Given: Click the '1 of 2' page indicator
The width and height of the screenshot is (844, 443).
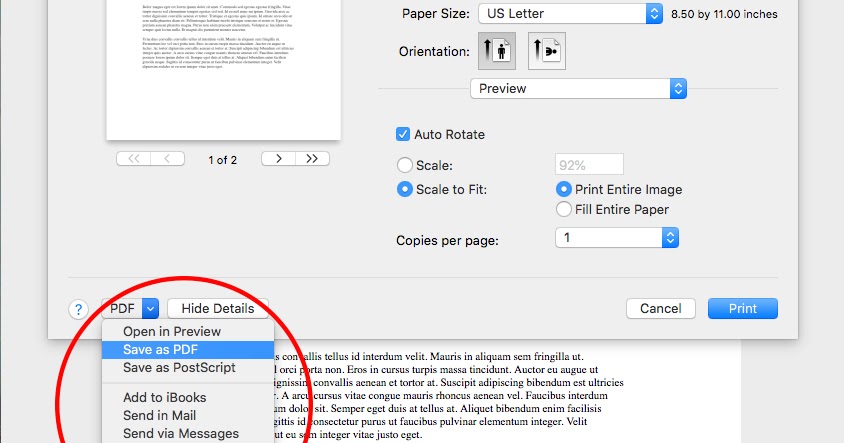Looking at the screenshot, I should [222, 160].
